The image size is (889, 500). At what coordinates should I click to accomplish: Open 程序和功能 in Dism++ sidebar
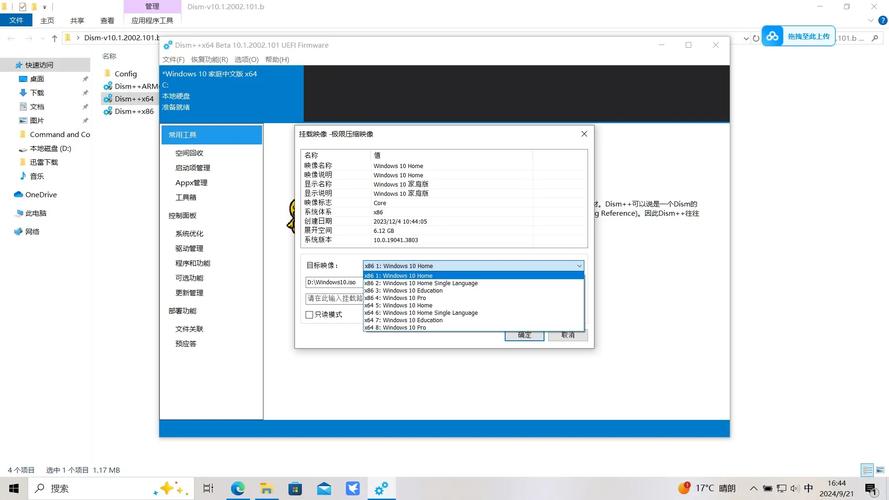[x=193, y=263]
